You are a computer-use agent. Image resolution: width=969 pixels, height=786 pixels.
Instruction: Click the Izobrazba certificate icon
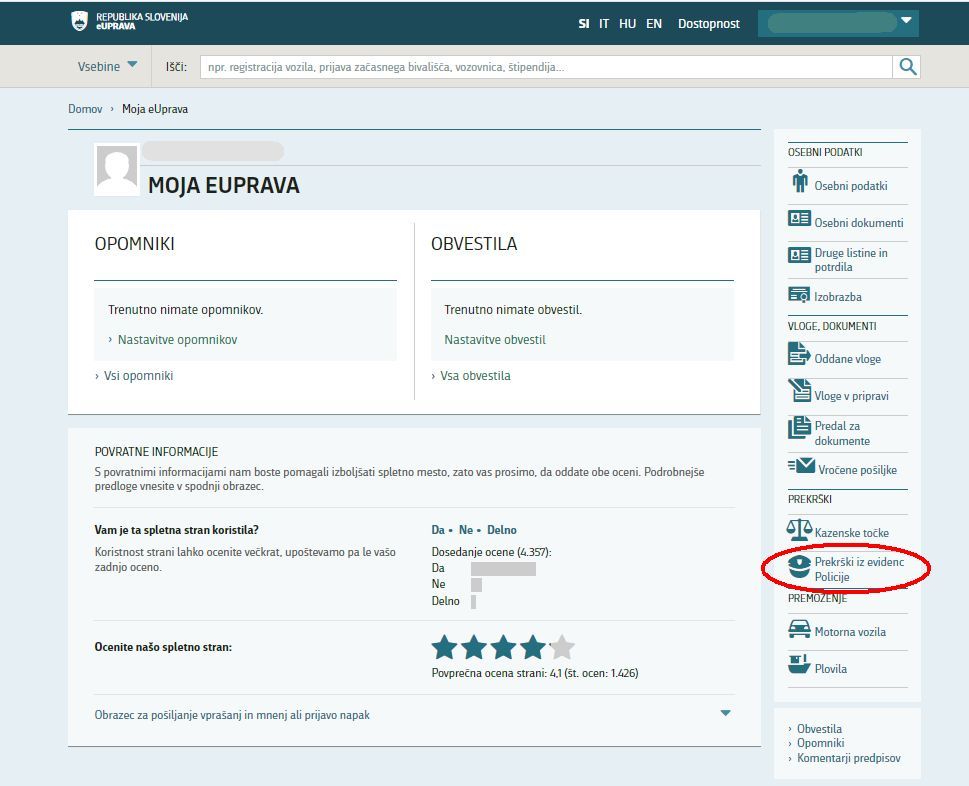[x=799, y=294]
